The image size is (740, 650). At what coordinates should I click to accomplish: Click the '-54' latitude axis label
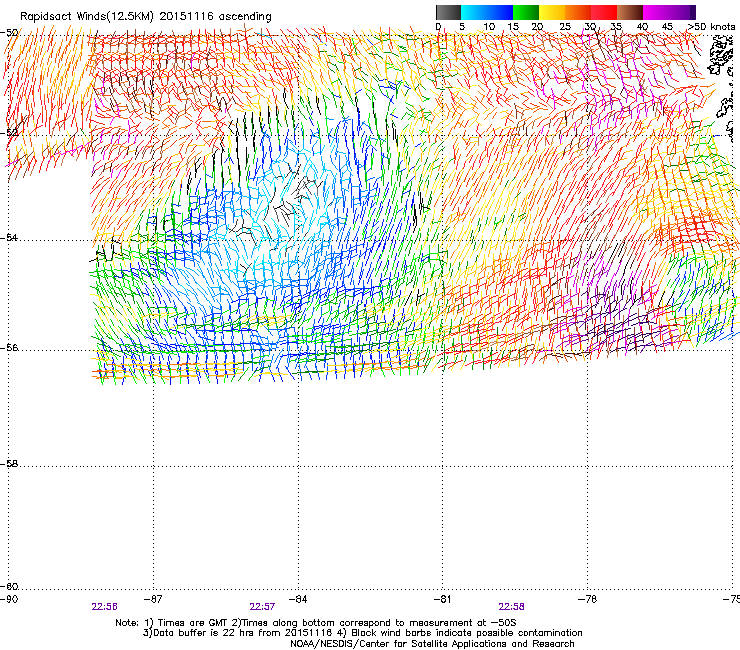9,237
